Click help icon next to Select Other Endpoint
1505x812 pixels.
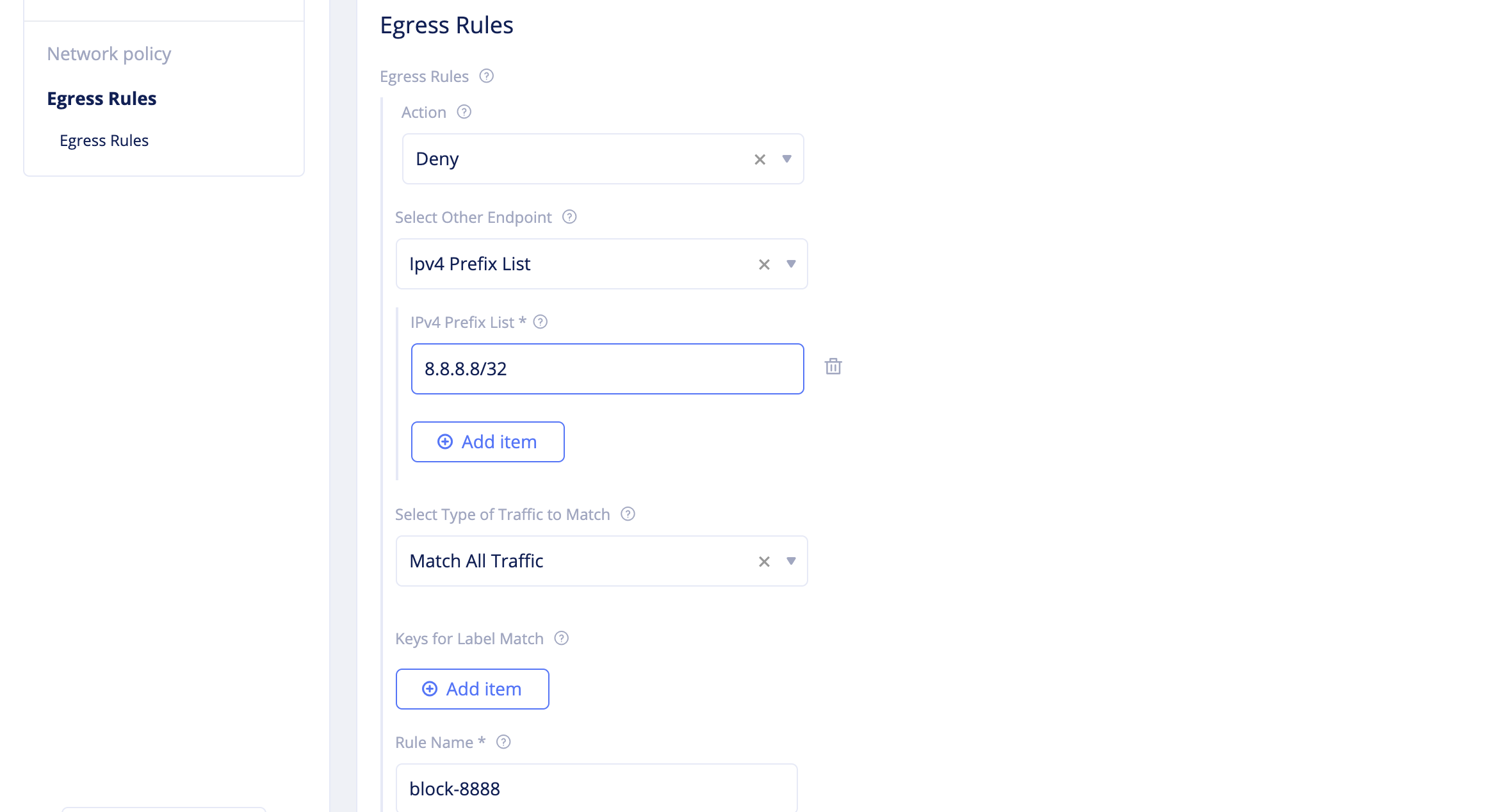point(569,217)
